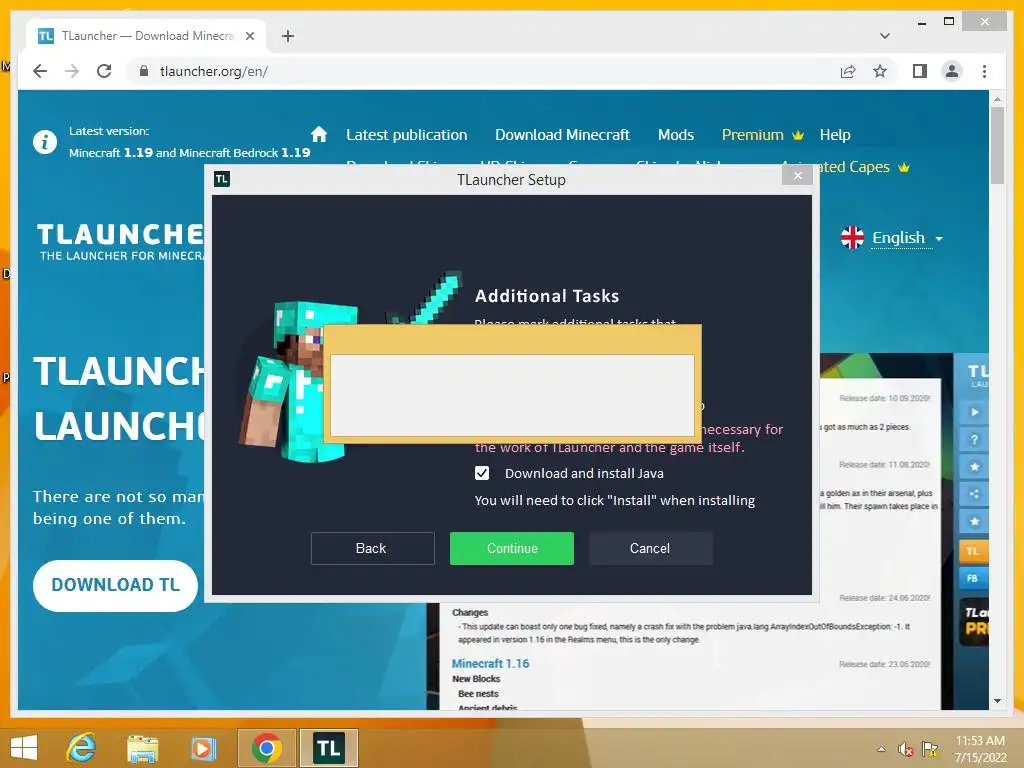Close the TLauncher browser tab
The width and height of the screenshot is (1024, 768).
(249, 36)
